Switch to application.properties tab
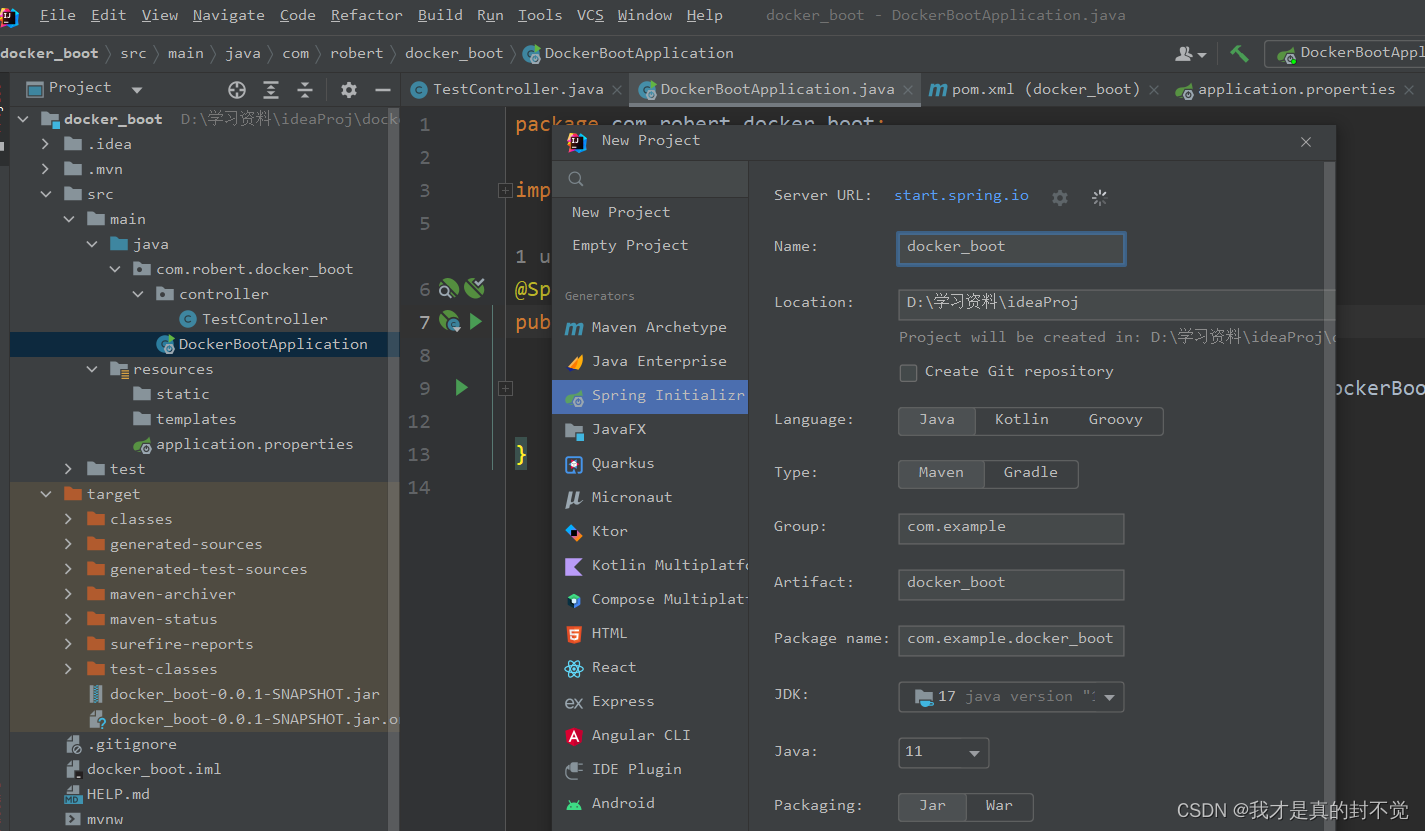The height and width of the screenshot is (831, 1425). (x=1296, y=90)
